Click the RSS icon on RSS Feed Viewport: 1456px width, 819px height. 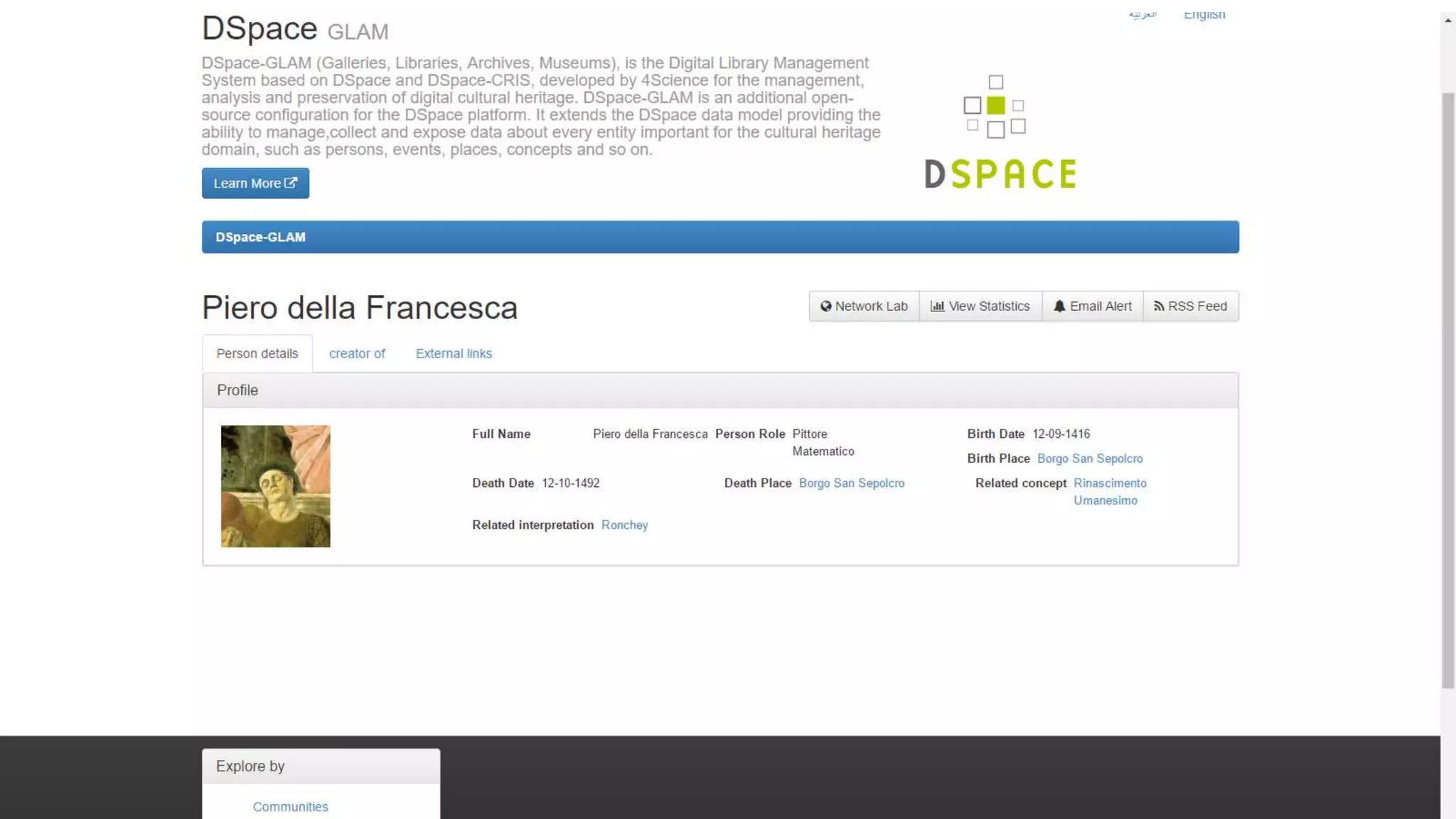tap(1159, 306)
